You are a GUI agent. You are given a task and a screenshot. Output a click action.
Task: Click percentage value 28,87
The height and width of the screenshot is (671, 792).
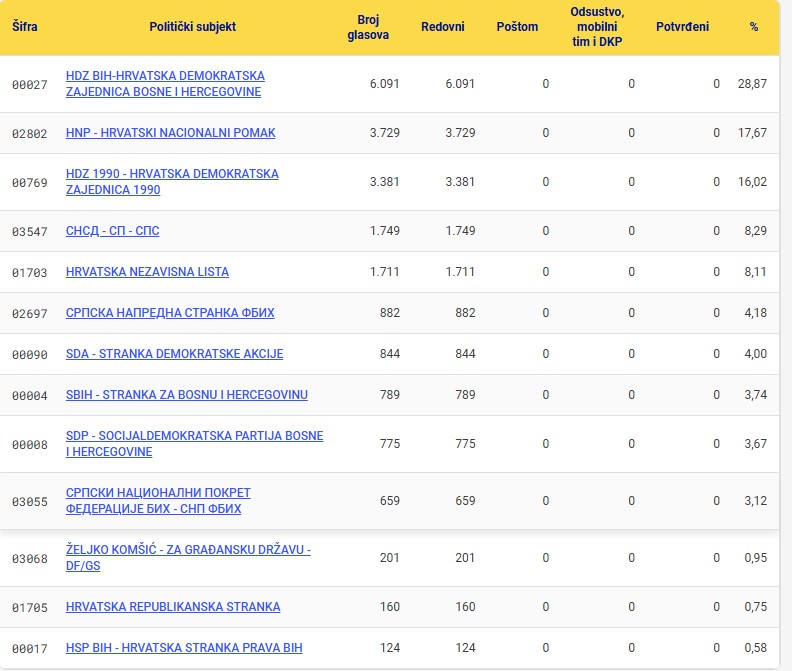[752, 83]
